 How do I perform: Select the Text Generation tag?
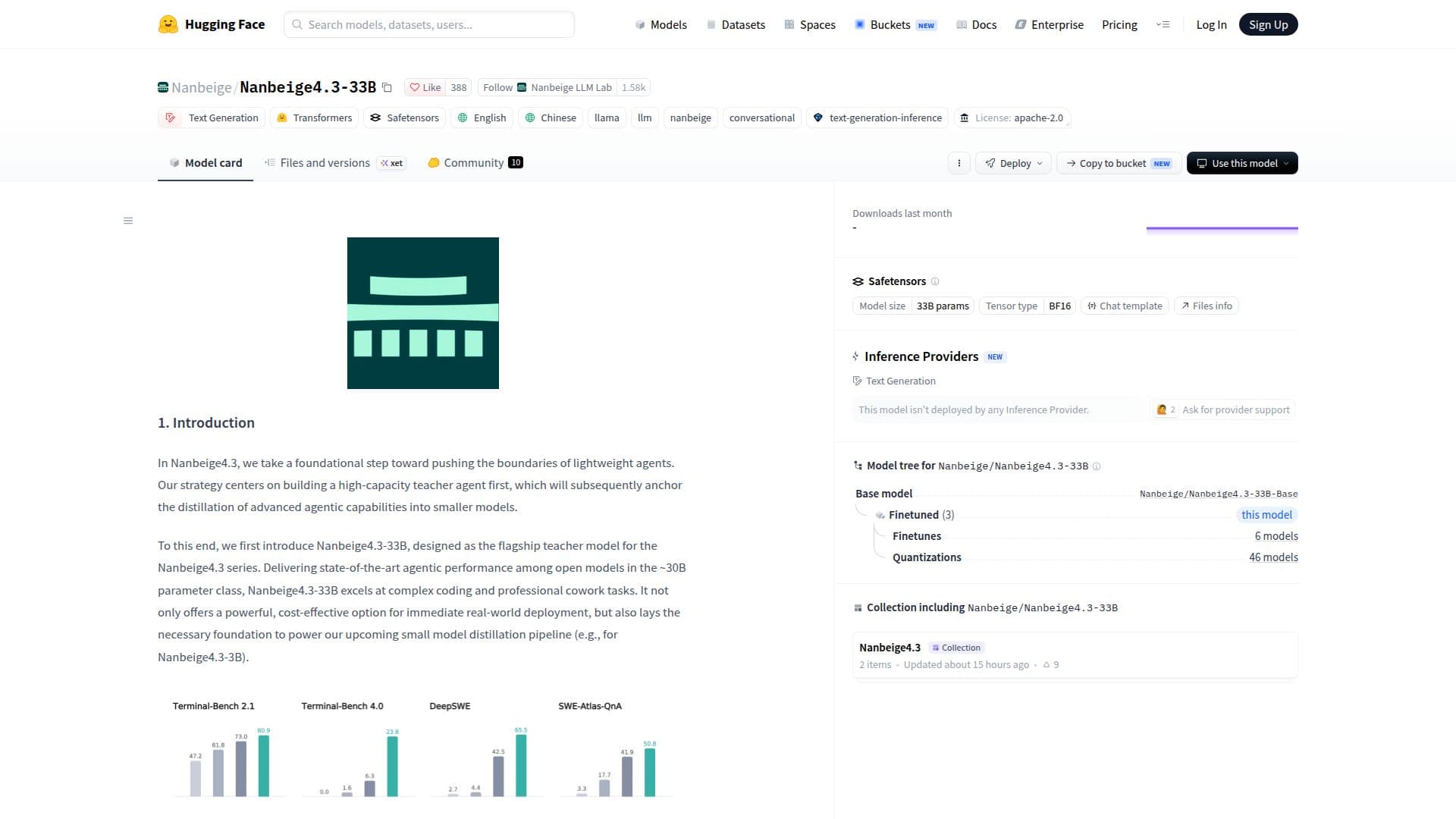pyautogui.click(x=212, y=118)
